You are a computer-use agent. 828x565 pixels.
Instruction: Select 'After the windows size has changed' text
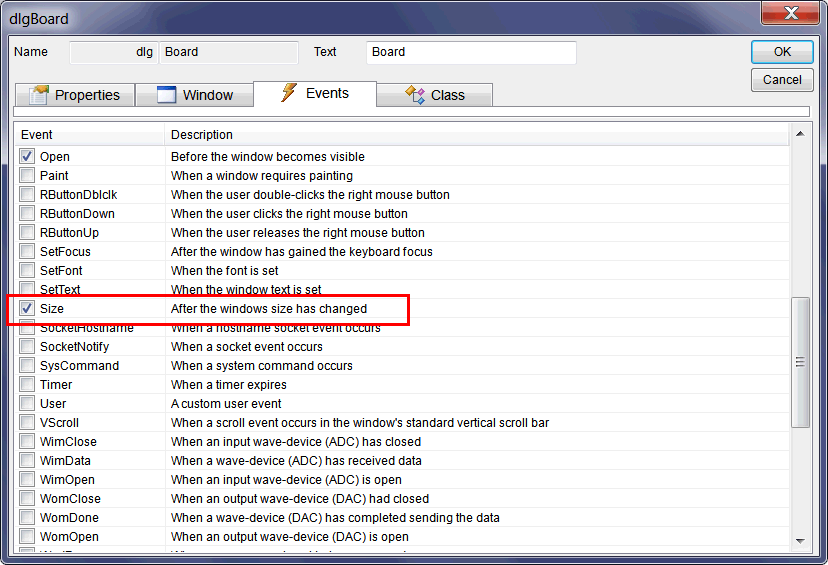pos(269,309)
